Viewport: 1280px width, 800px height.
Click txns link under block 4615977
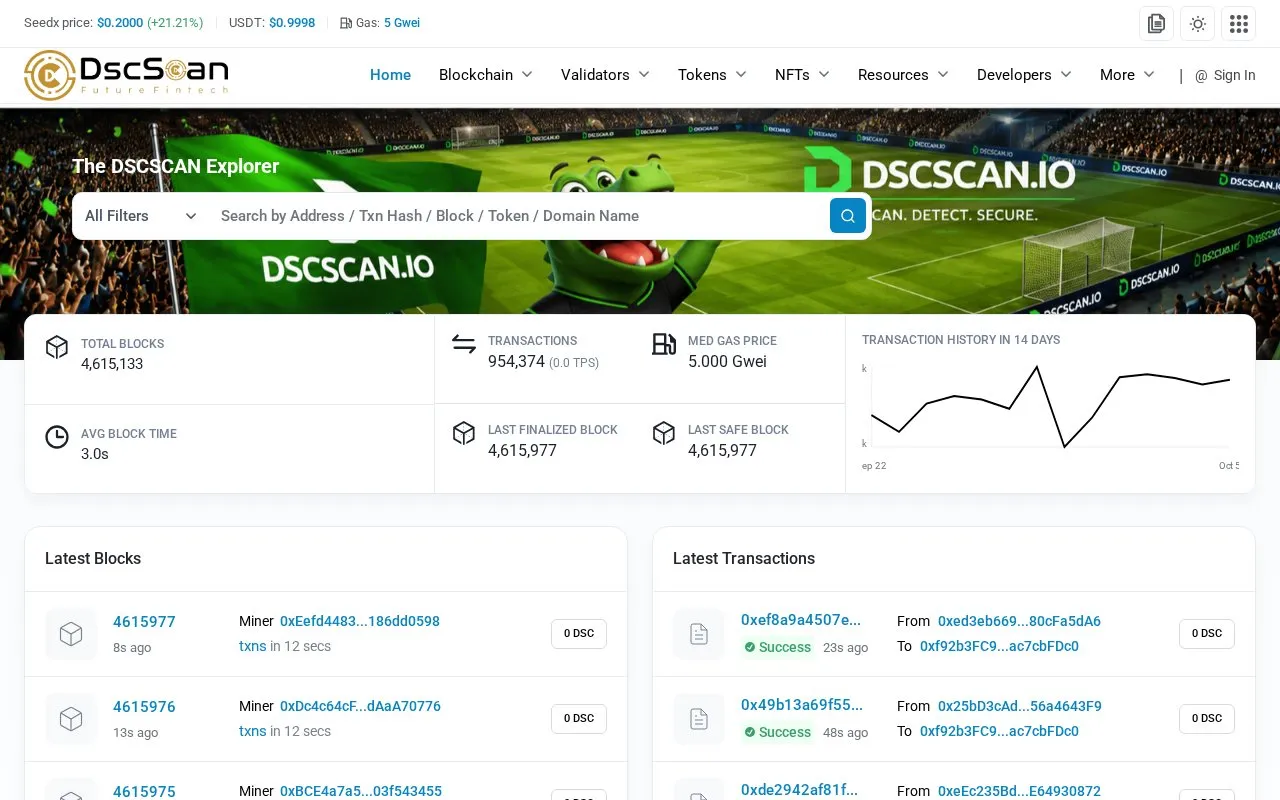[x=252, y=646]
